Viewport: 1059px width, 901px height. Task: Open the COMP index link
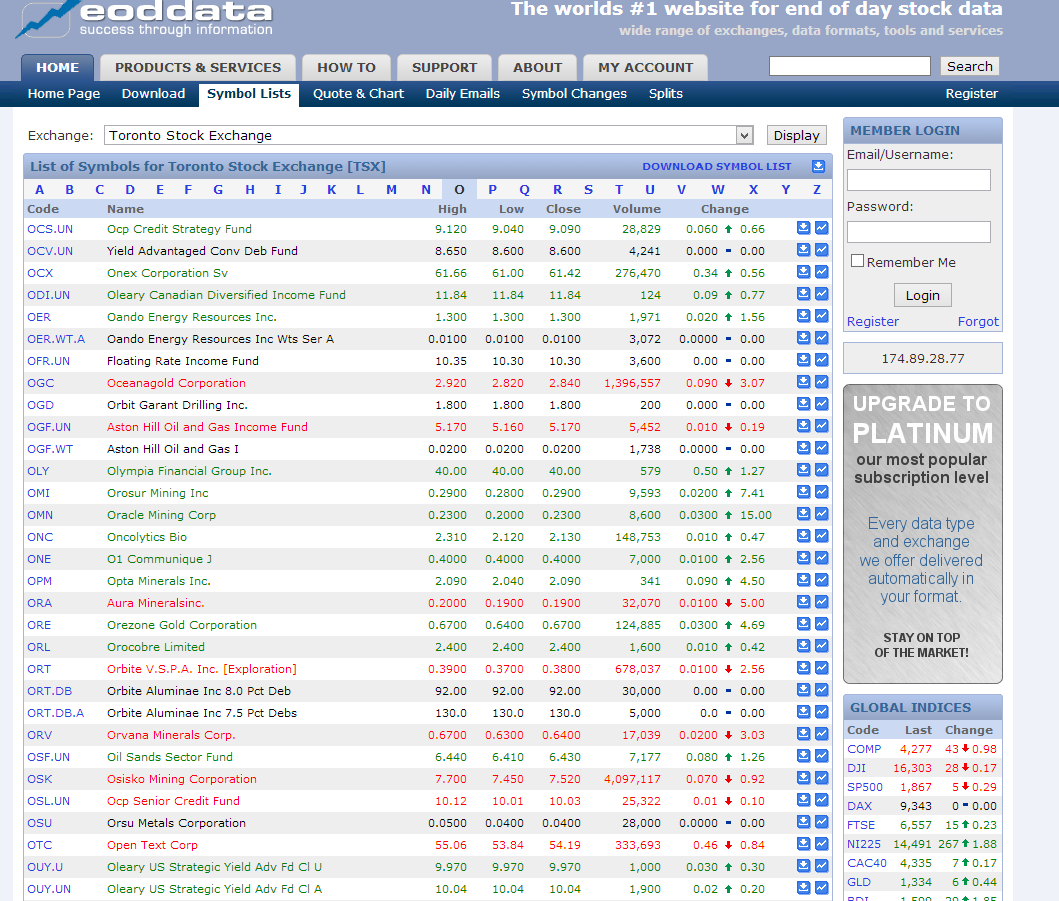pos(864,749)
